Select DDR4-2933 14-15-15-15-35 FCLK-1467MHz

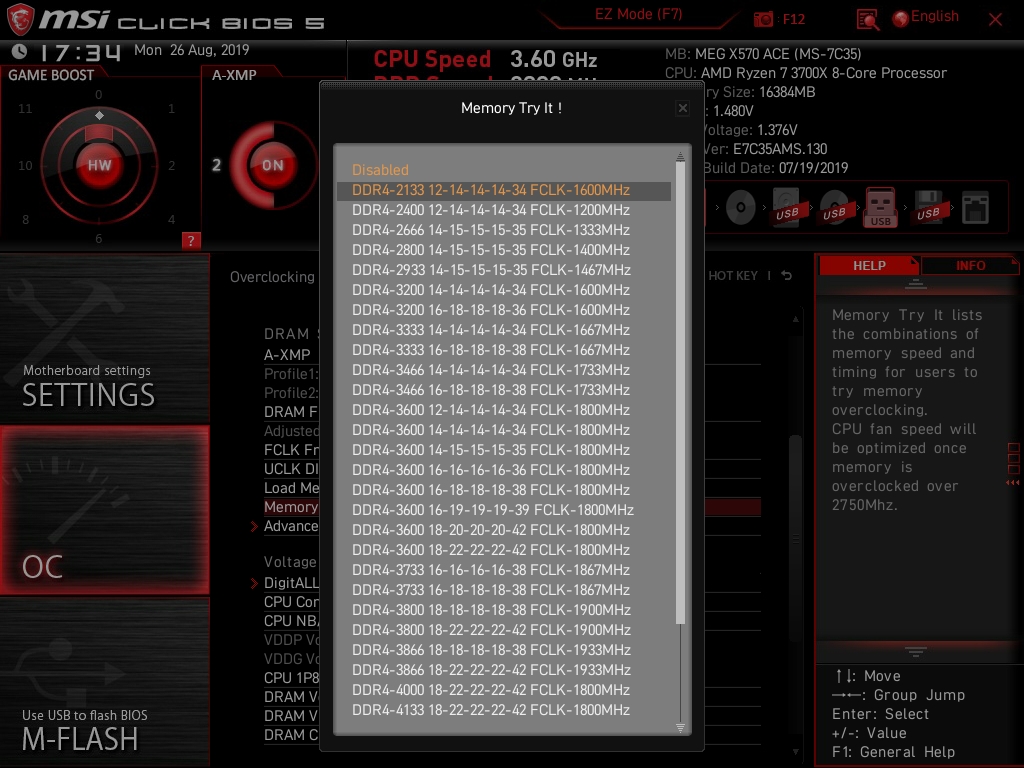tap(504, 270)
